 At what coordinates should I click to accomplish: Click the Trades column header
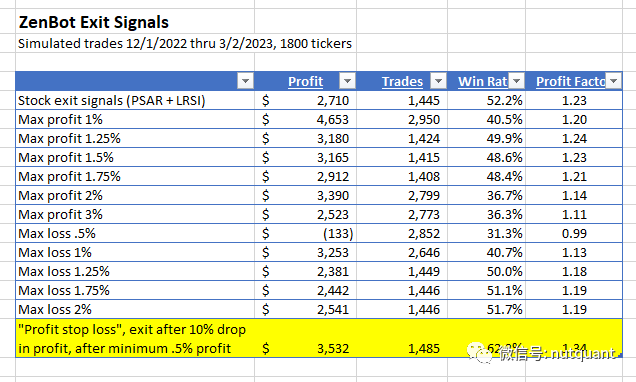pyautogui.click(x=402, y=82)
